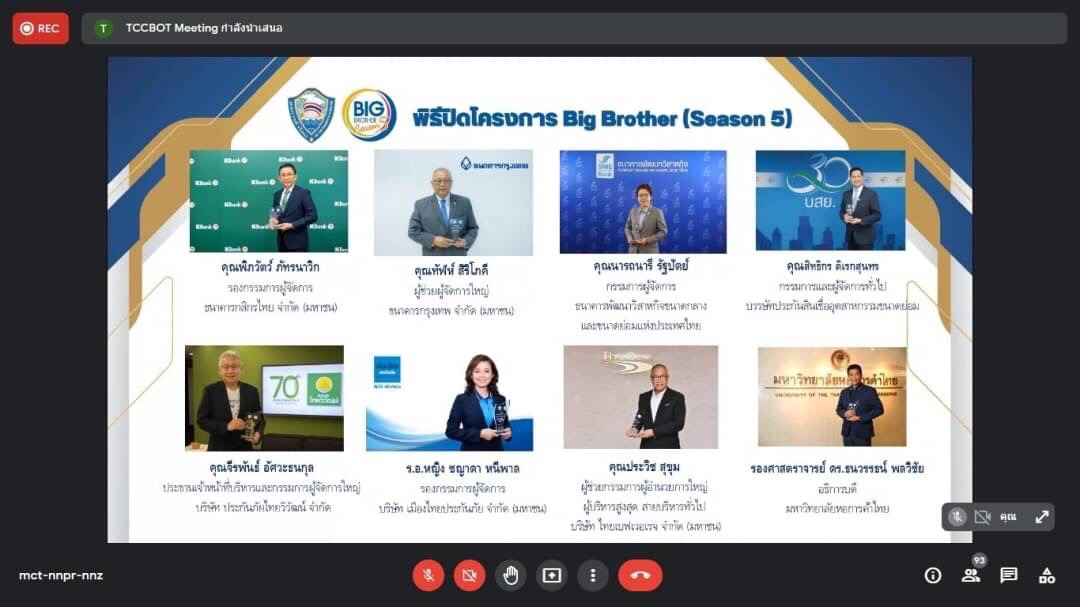Select the TCCBOT Meeting presenting label

click(x=204, y=28)
